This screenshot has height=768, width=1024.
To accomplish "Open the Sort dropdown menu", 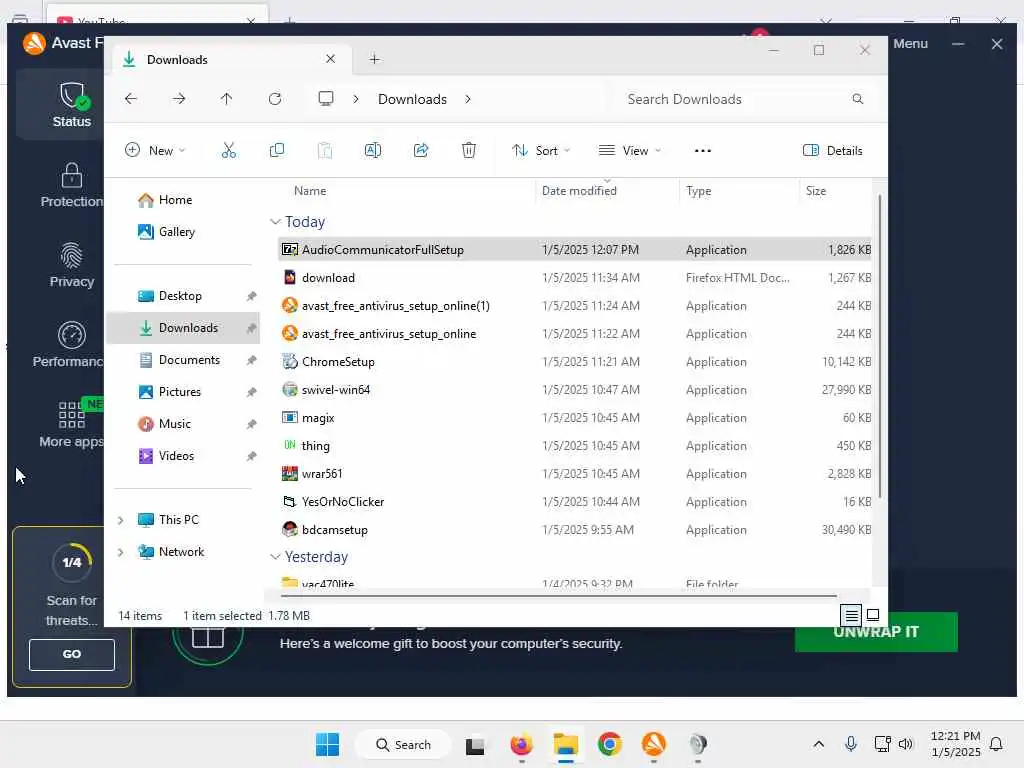I will click(x=541, y=151).
